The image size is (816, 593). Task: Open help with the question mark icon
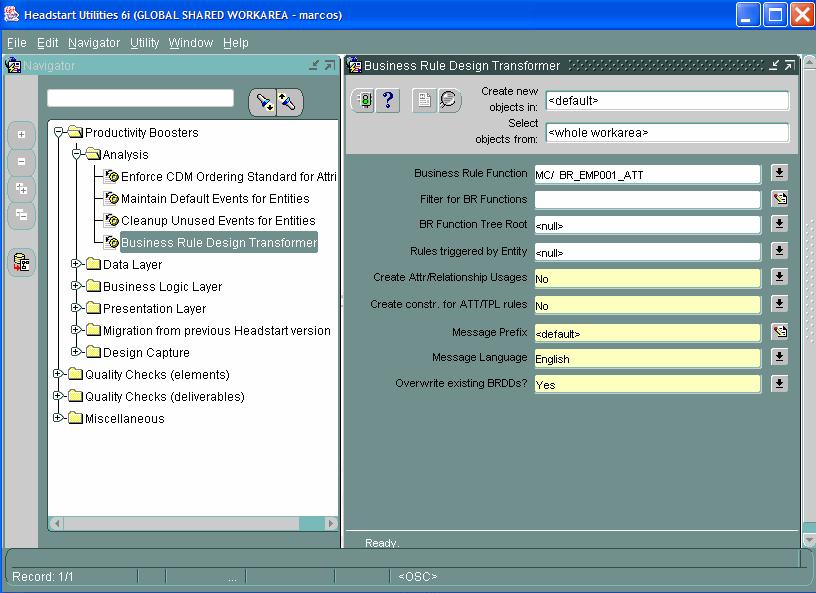[388, 100]
